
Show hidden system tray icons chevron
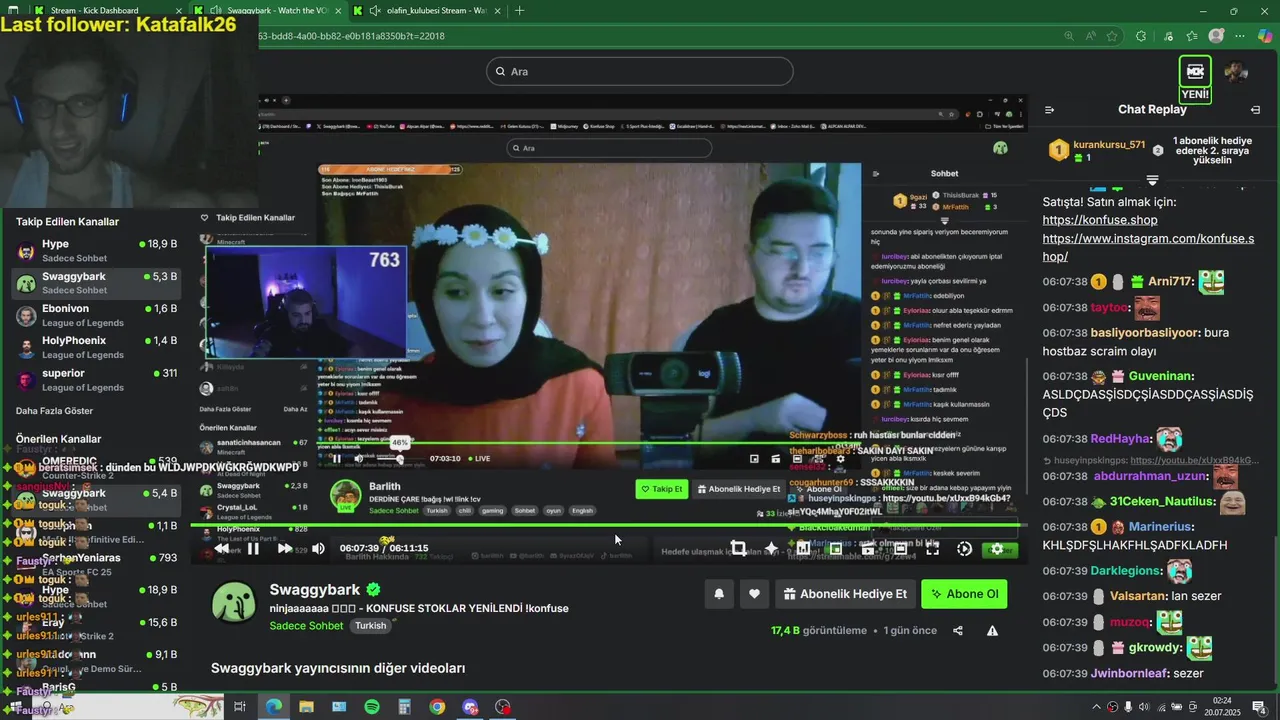1096,707
